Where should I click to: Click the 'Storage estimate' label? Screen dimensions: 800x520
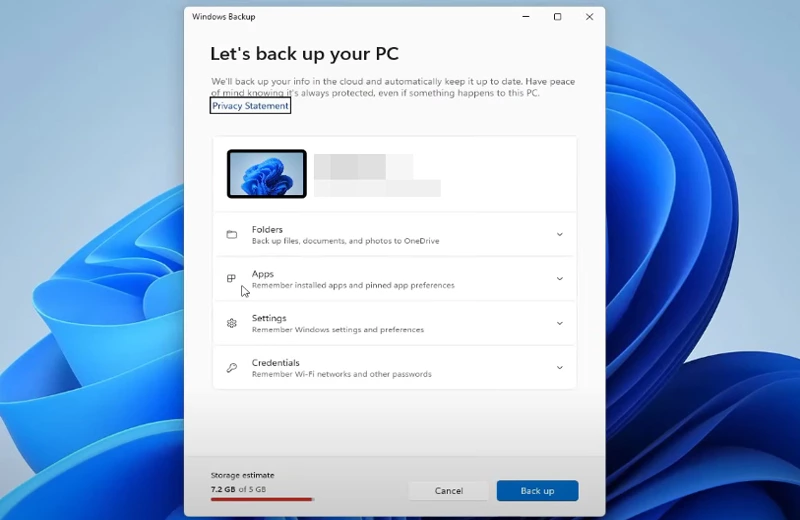tap(242, 475)
